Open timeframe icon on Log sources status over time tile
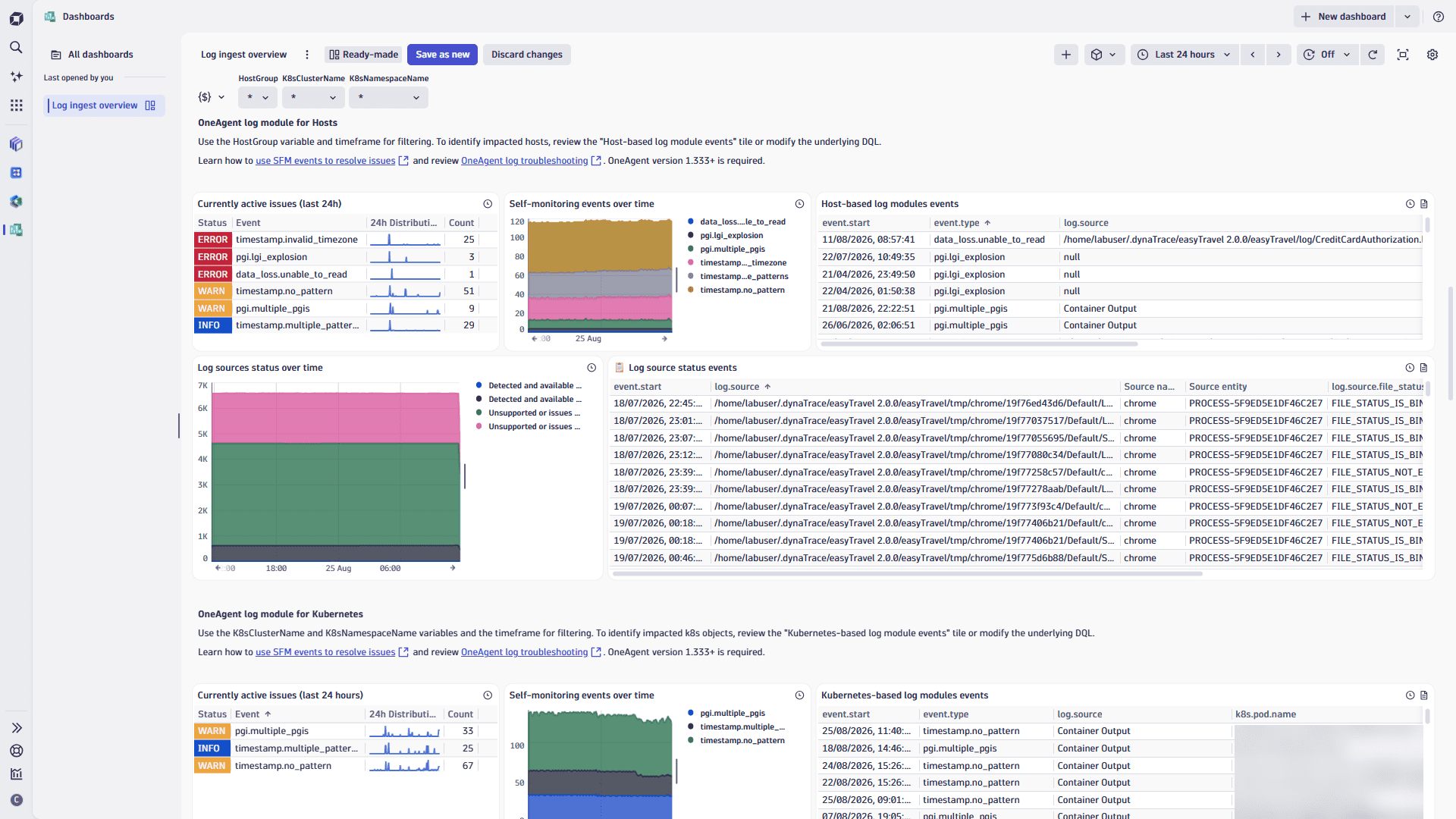The height and width of the screenshot is (819, 1456). point(591,368)
